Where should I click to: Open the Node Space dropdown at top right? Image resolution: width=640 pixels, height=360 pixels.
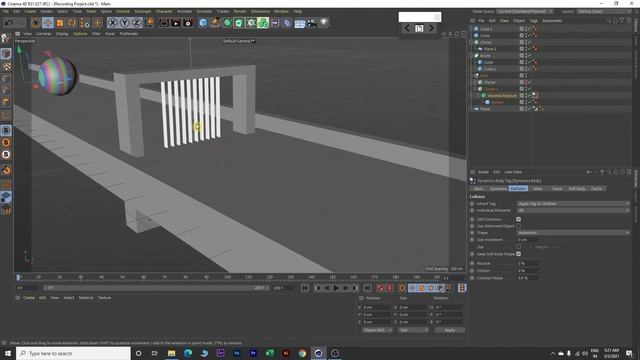(x=525, y=11)
